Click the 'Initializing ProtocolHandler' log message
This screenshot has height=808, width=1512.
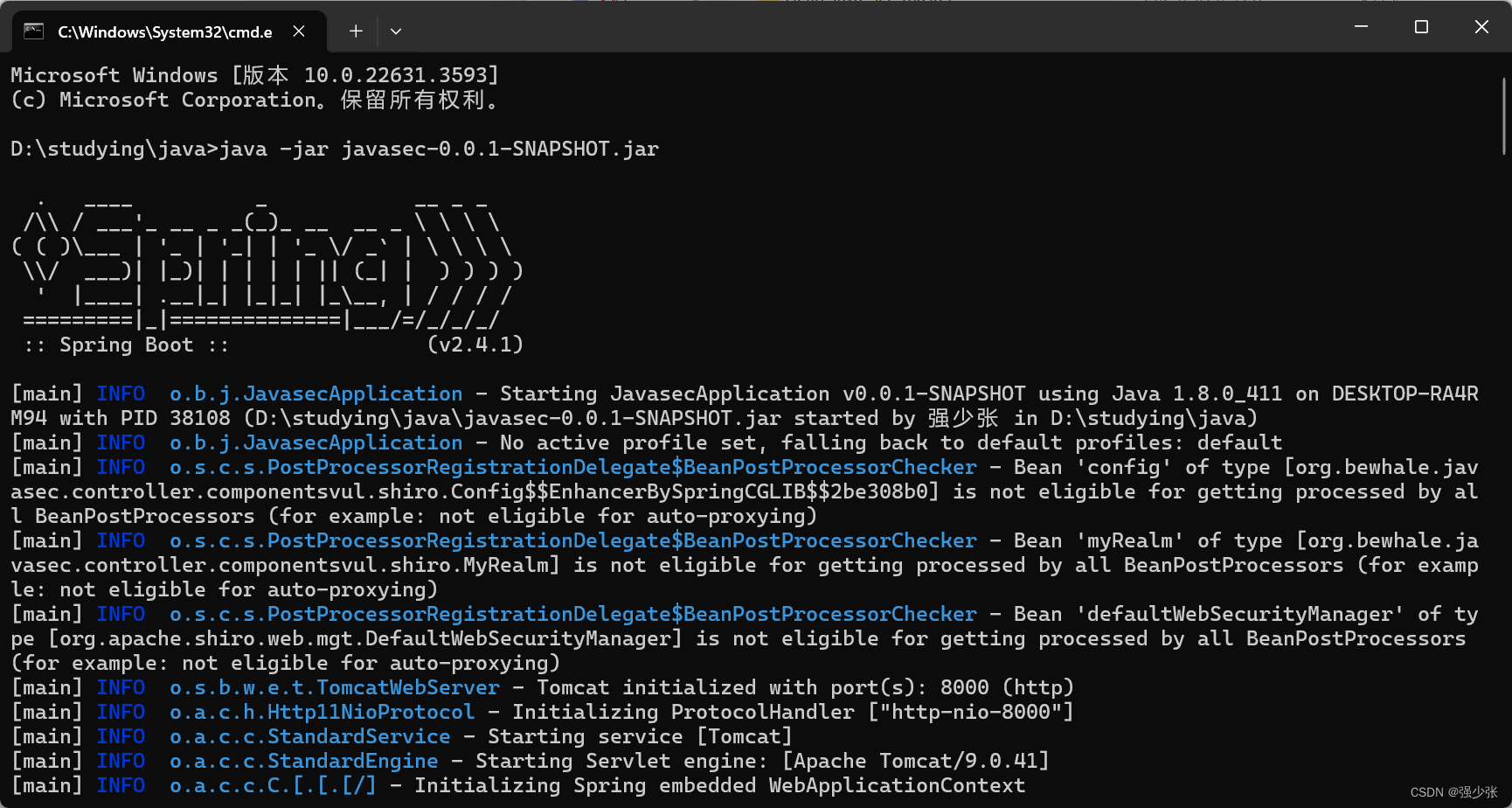click(793, 712)
